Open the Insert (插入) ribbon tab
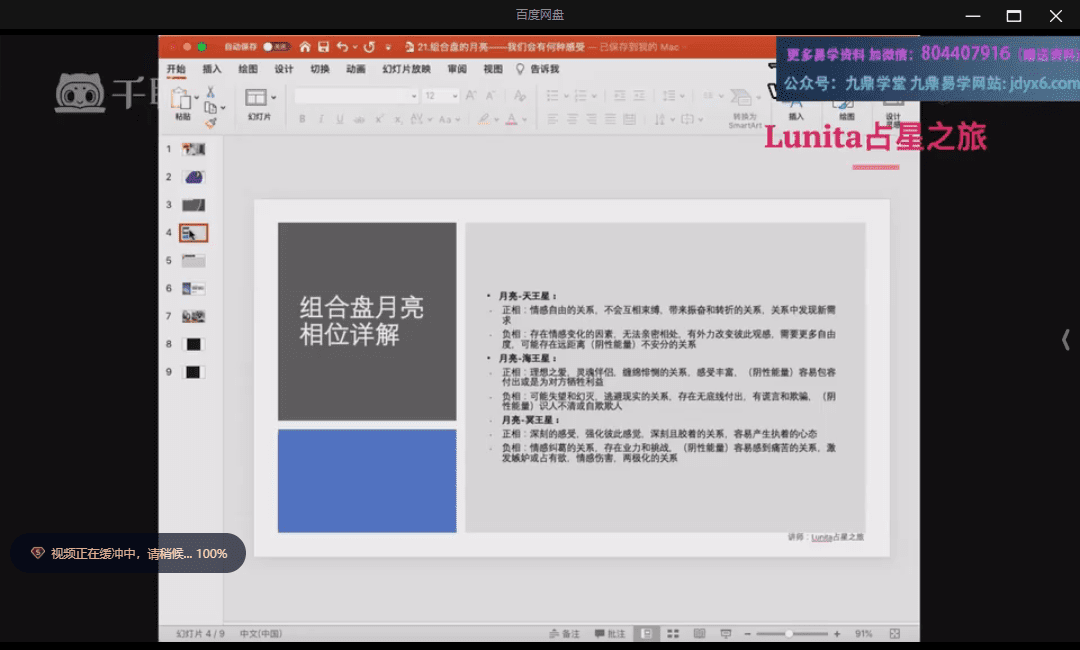Screen dimensions: 1080x650 [212, 69]
